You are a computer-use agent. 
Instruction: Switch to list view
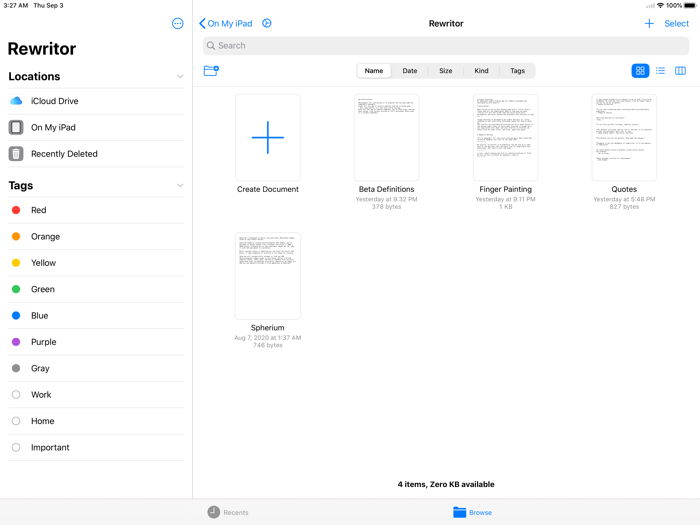click(x=660, y=71)
